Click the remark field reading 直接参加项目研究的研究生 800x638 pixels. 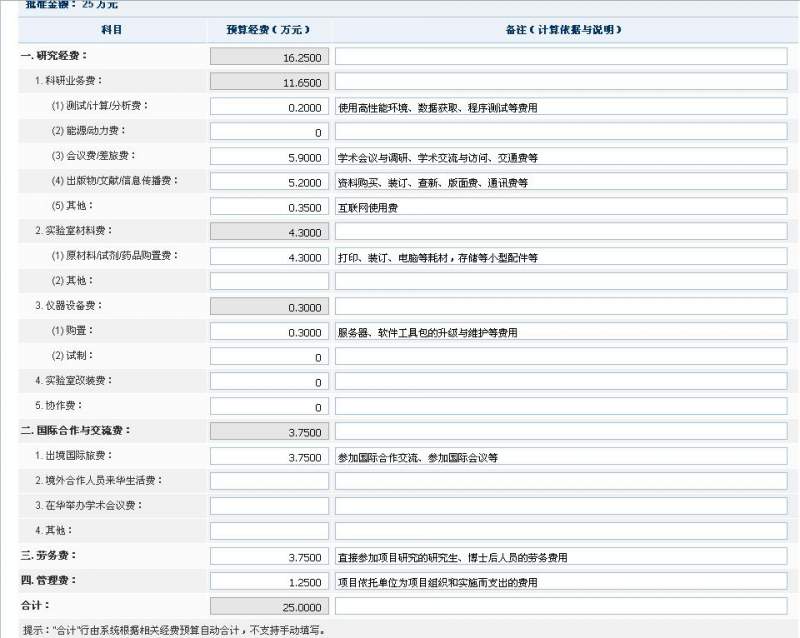[561, 557]
